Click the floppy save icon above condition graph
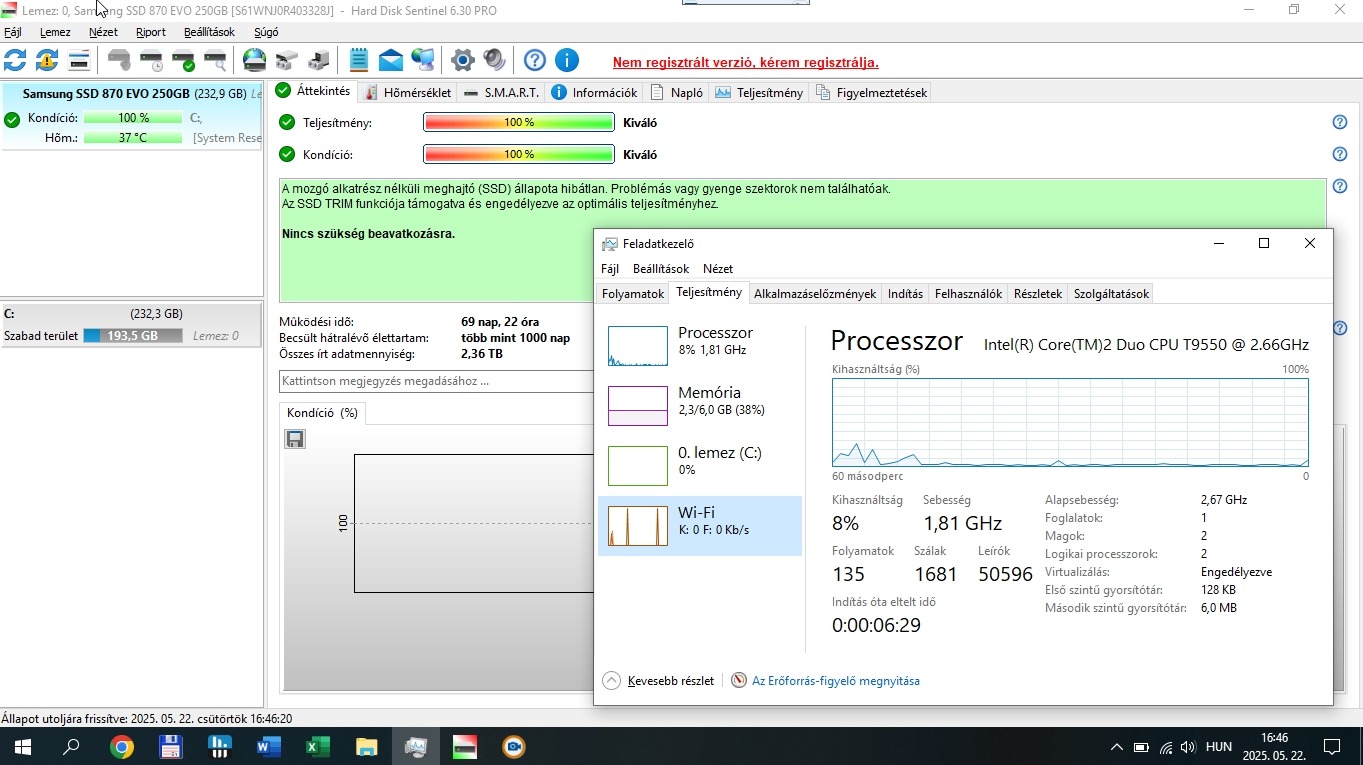This screenshot has width=1363, height=765. 295,439
